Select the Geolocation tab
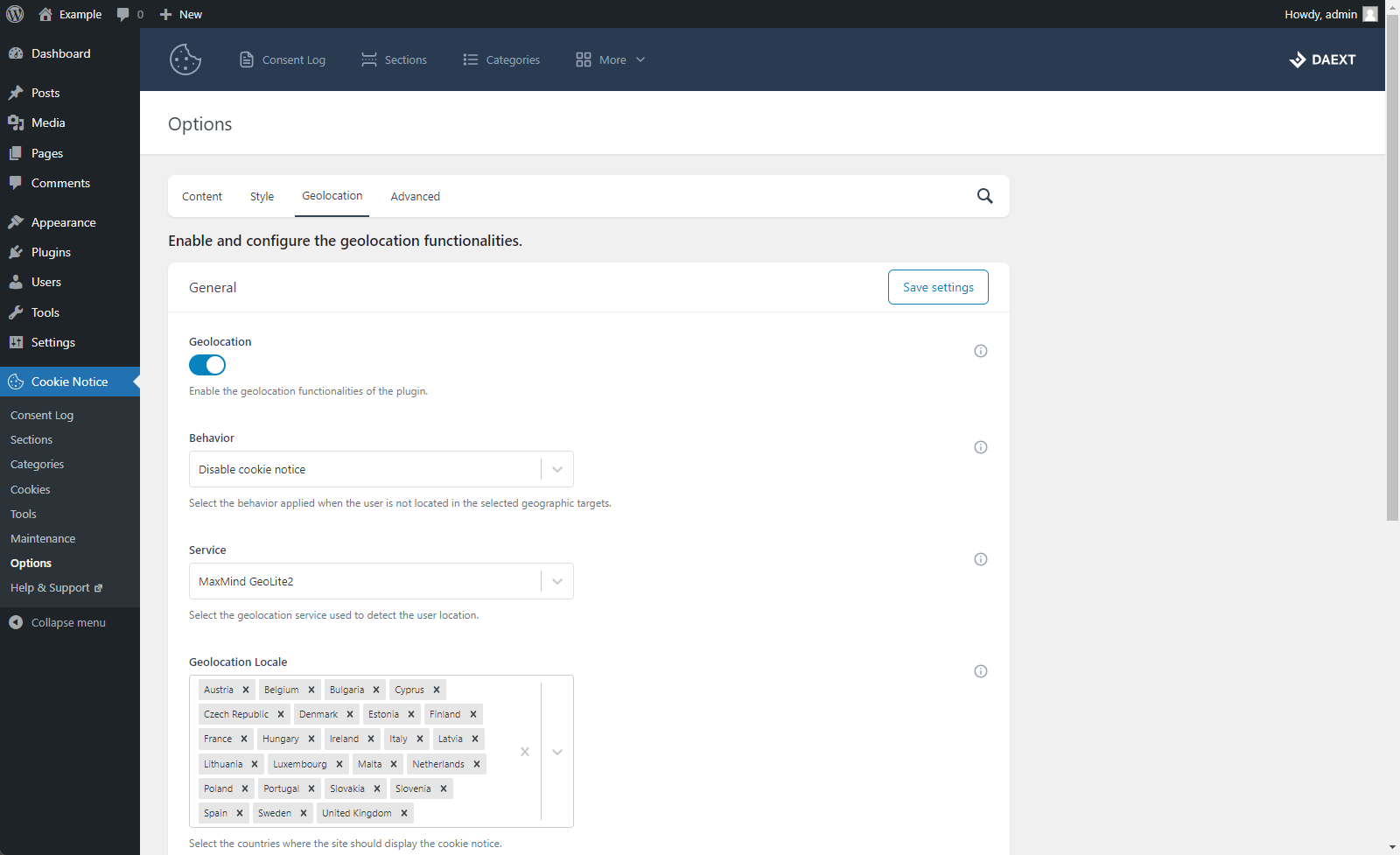The image size is (1400, 855). pos(332,196)
